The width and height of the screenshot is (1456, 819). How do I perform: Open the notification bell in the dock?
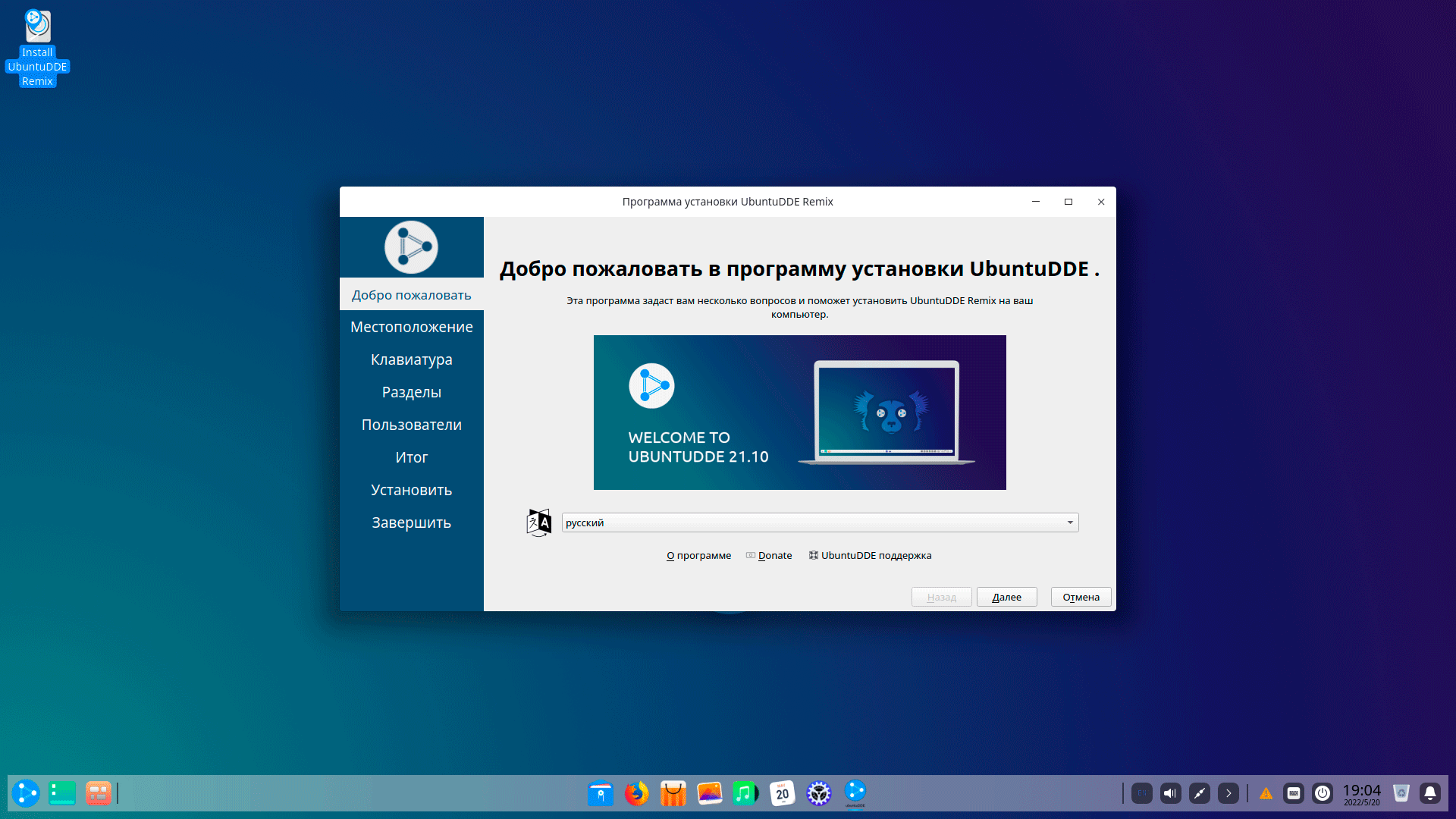pos(1429,793)
